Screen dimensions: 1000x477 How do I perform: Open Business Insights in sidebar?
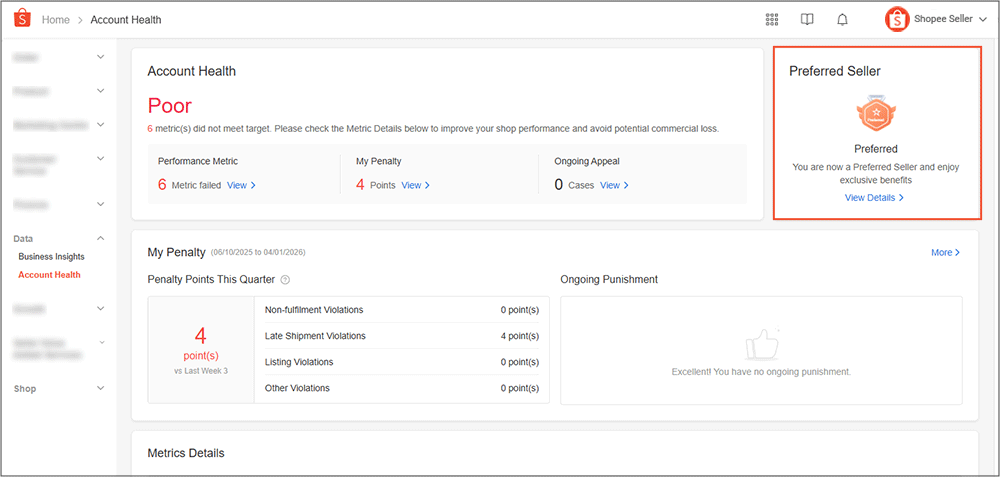pyautogui.click(x=51, y=257)
